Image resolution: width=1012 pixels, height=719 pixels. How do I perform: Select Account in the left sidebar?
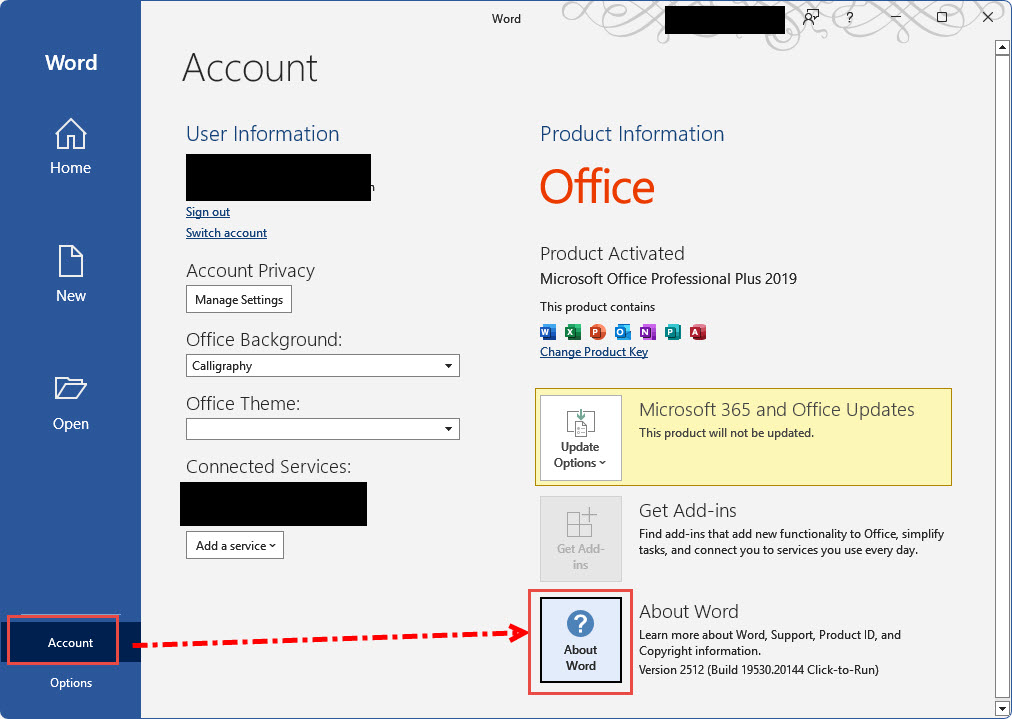click(70, 643)
